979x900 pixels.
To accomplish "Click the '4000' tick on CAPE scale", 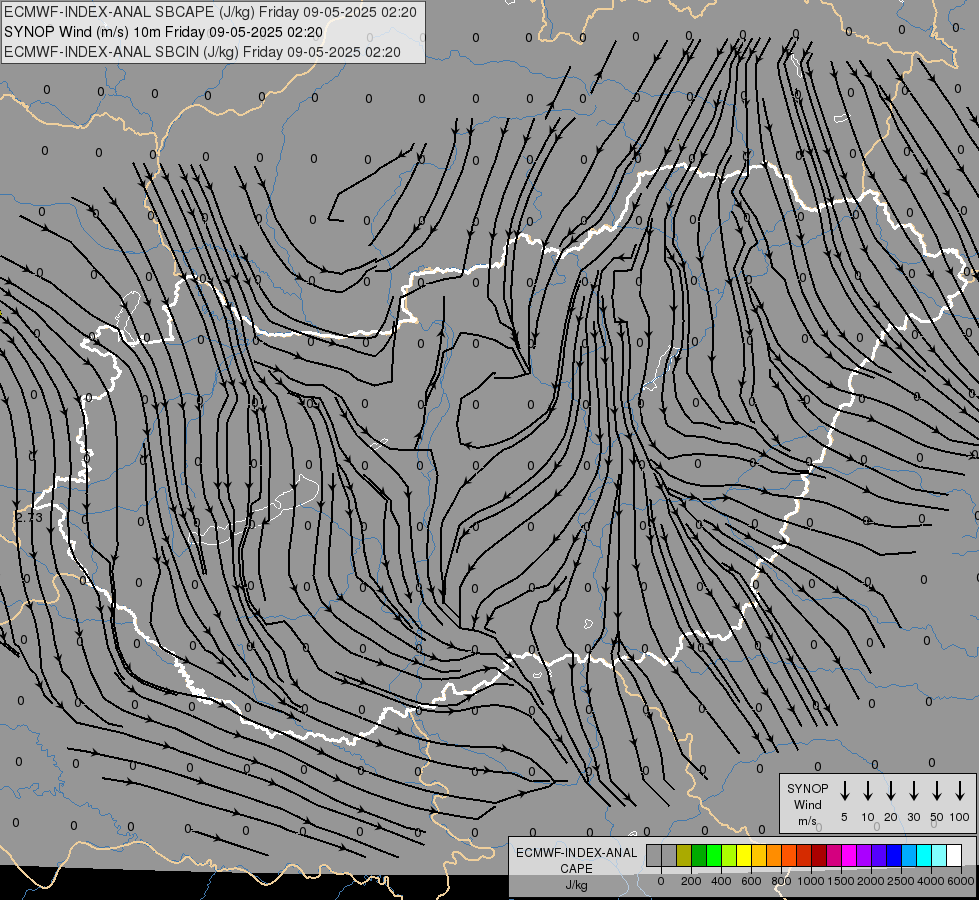I will pos(931,881).
